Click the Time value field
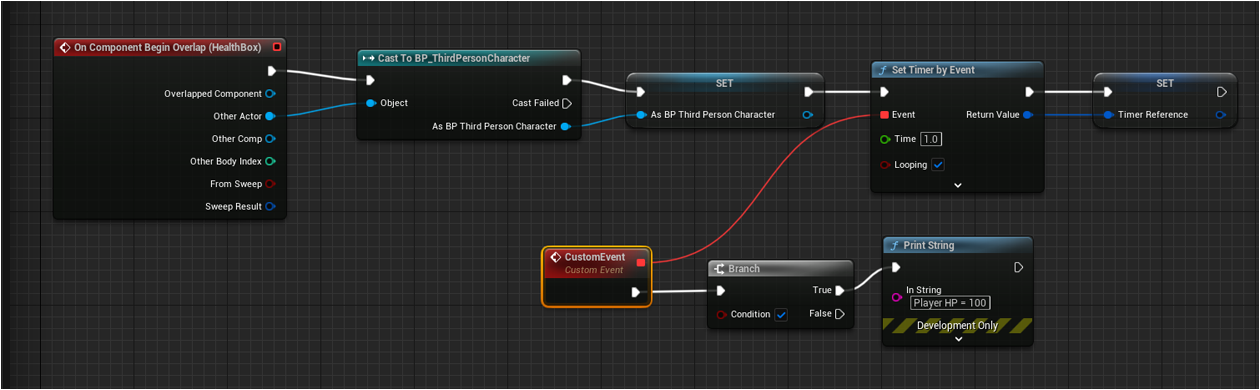The image size is (1260, 390). [x=931, y=139]
